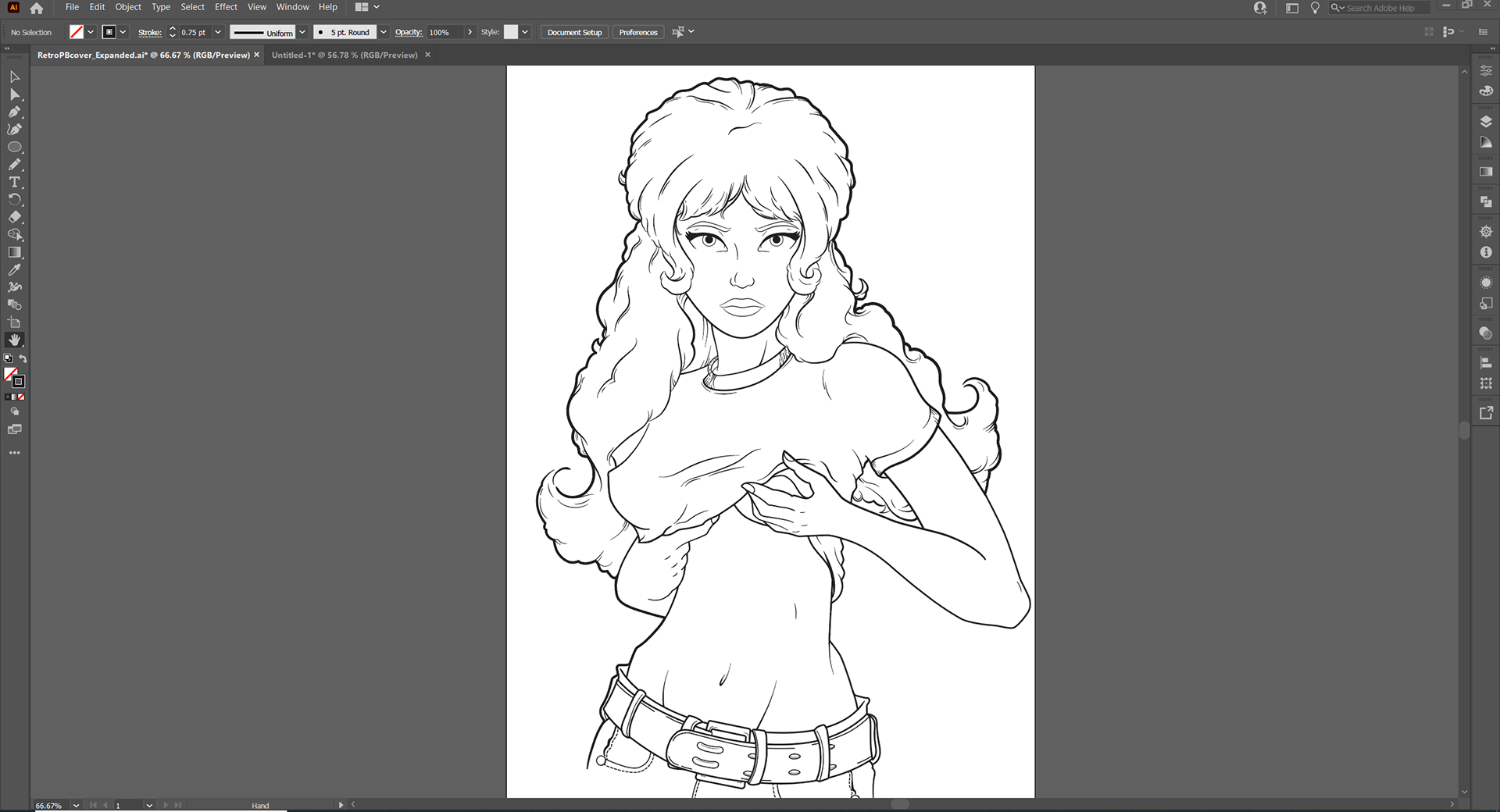Viewport: 1500px width, 812px height.
Task: Switch to RetroPBcover_Expanded.ai tab
Action: 143,55
